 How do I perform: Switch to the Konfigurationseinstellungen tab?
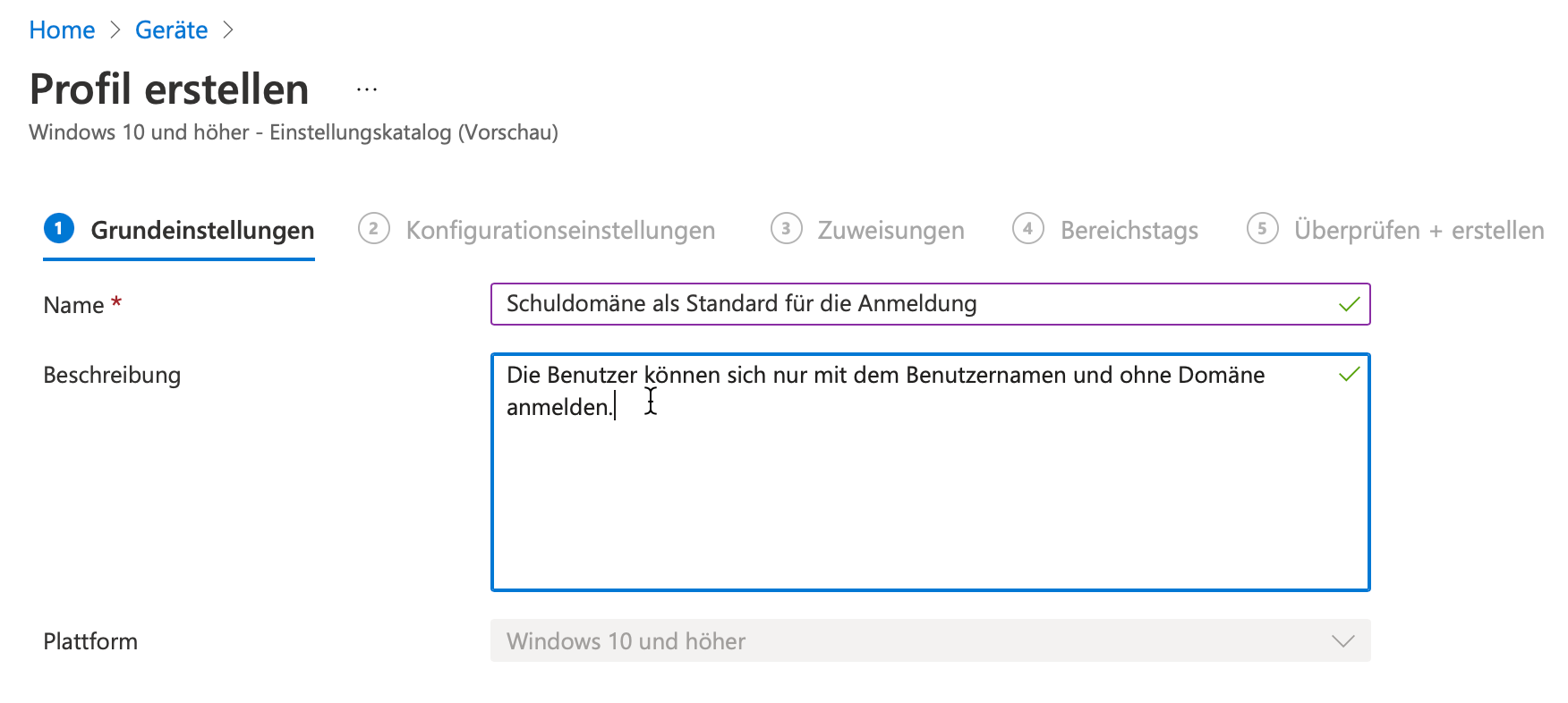(x=560, y=230)
